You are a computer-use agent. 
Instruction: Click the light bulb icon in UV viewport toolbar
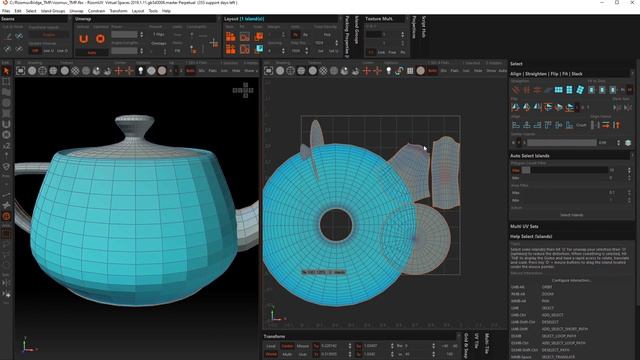click(x=389, y=71)
